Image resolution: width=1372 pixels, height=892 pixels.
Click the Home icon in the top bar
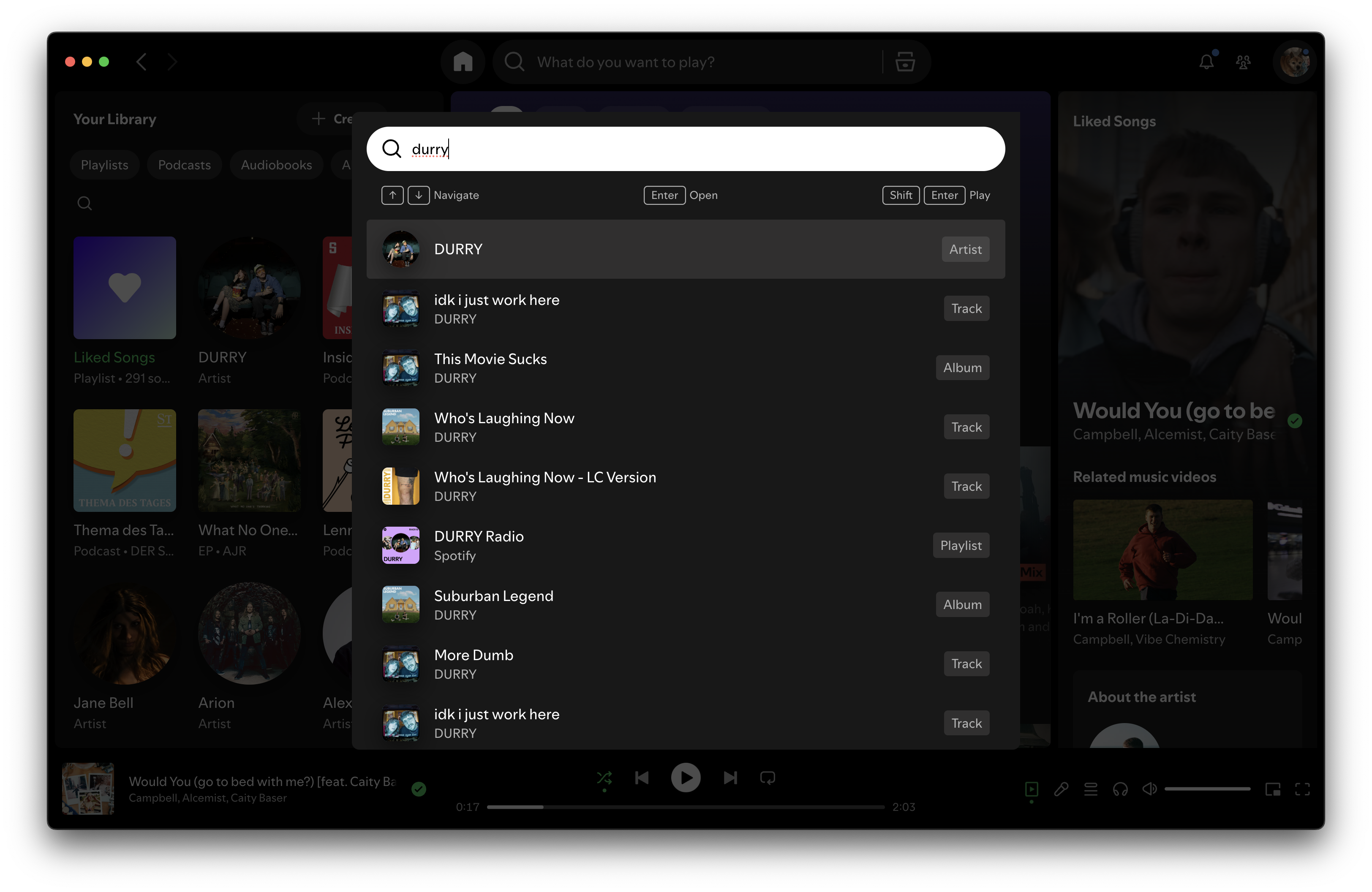tap(462, 62)
